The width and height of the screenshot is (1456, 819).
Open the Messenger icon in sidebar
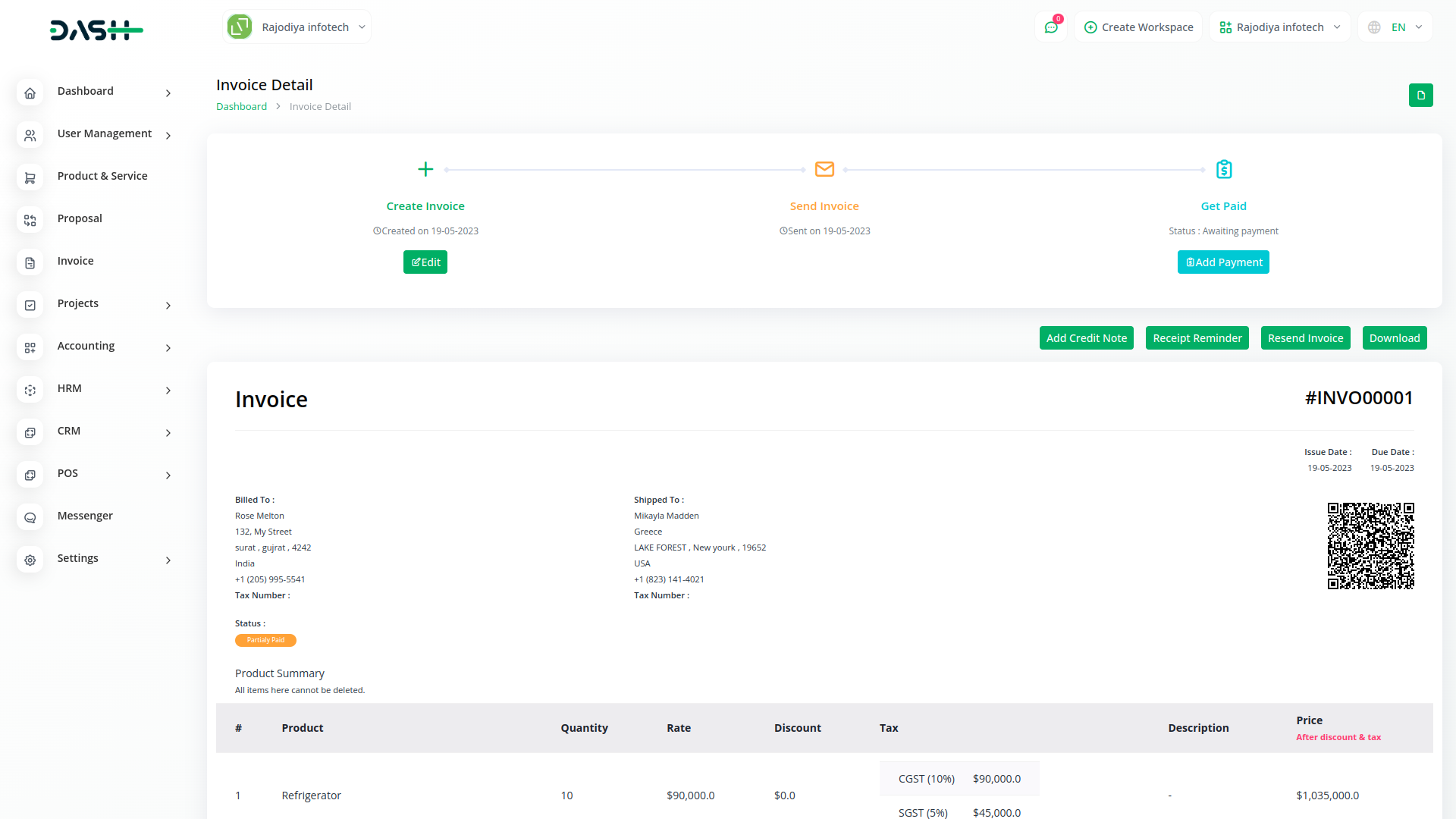click(x=30, y=517)
